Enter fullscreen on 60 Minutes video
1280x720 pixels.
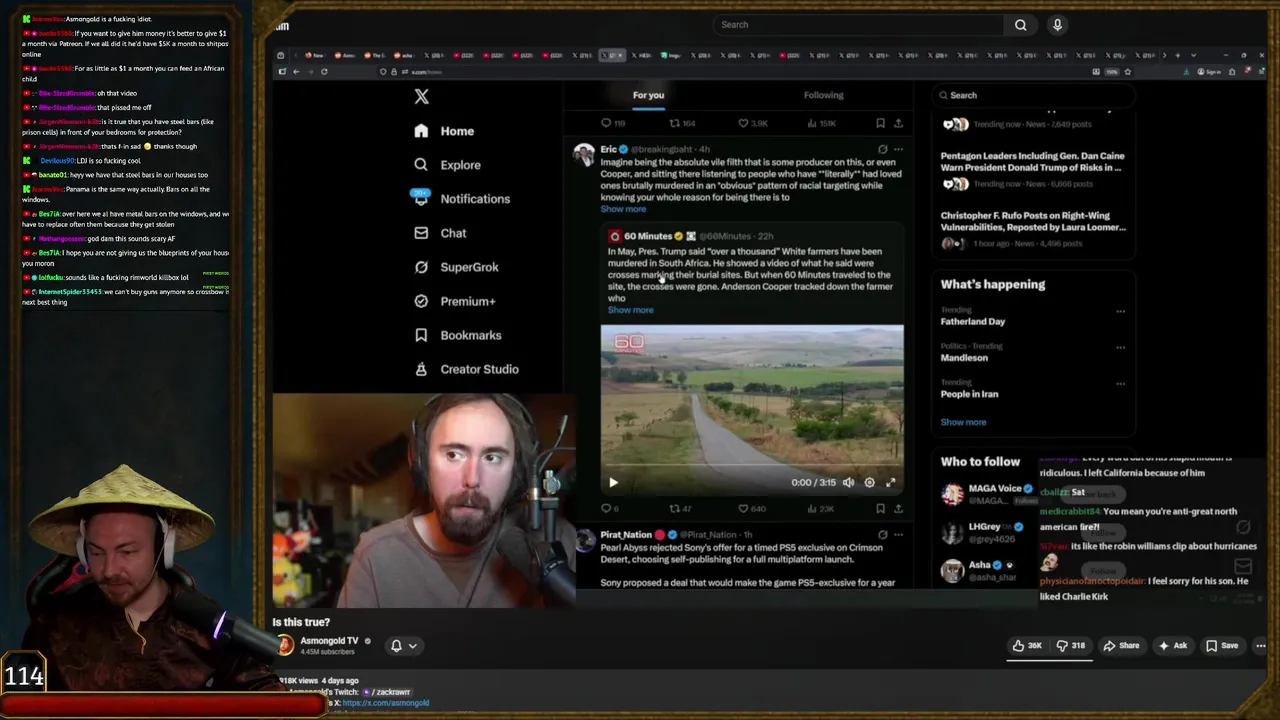(x=890, y=482)
